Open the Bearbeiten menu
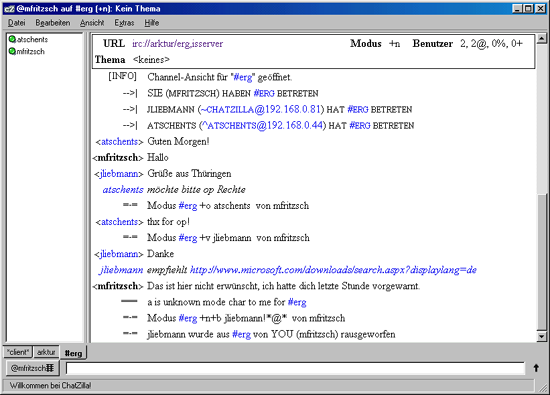The image size is (550, 395). (53, 23)
